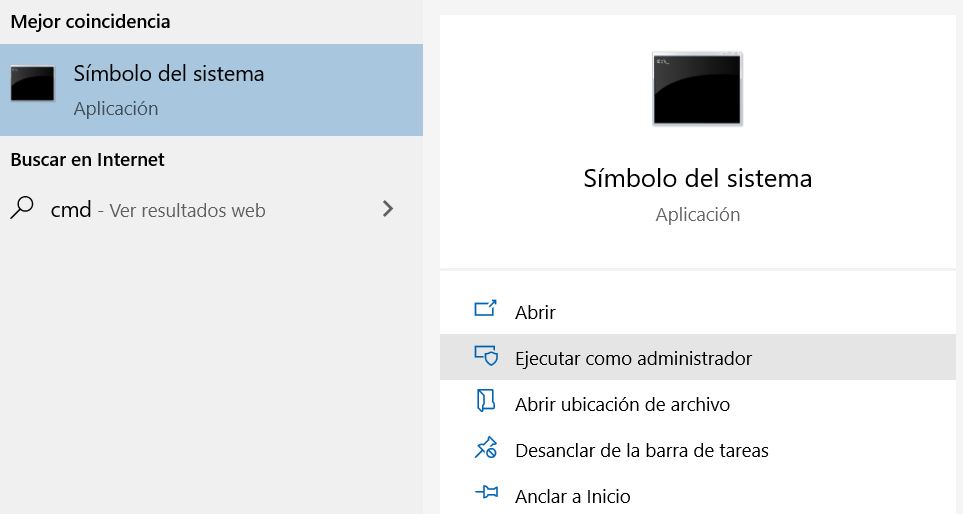
Task: Select Abrir ubicación de archivo
Action: pyautogui.click(x=622, y=405)
